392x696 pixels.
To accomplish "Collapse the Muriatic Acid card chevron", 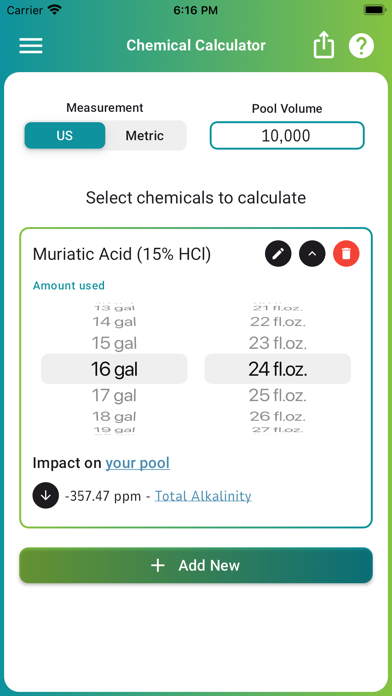I will point(312,254).
